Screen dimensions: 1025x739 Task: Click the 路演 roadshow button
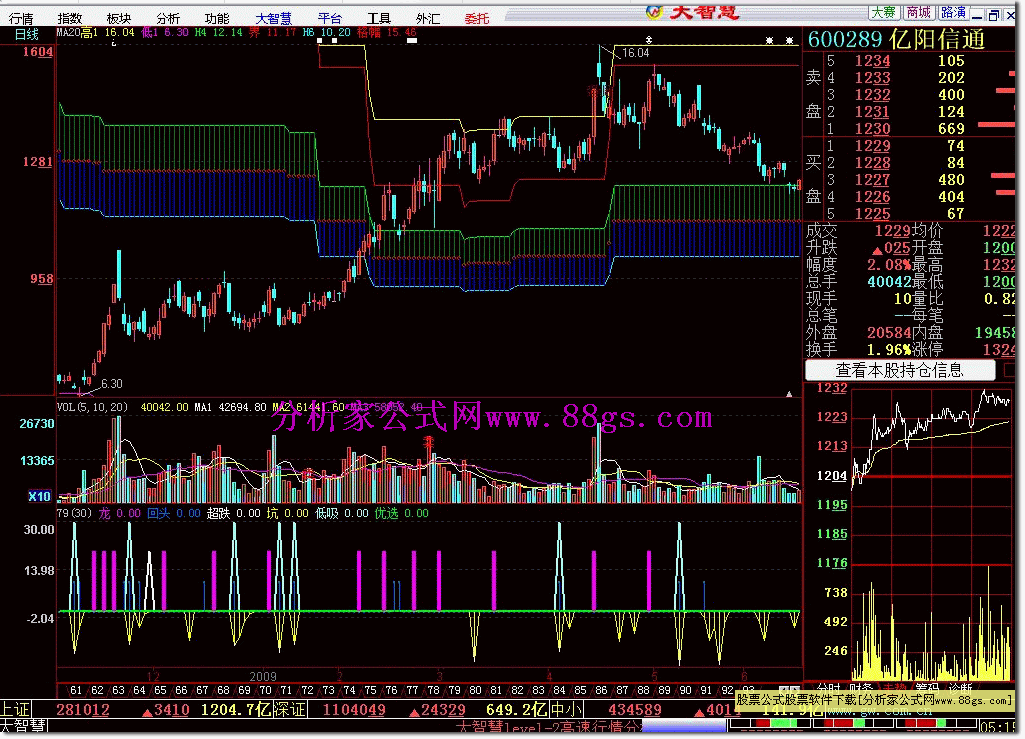(954, 12)
